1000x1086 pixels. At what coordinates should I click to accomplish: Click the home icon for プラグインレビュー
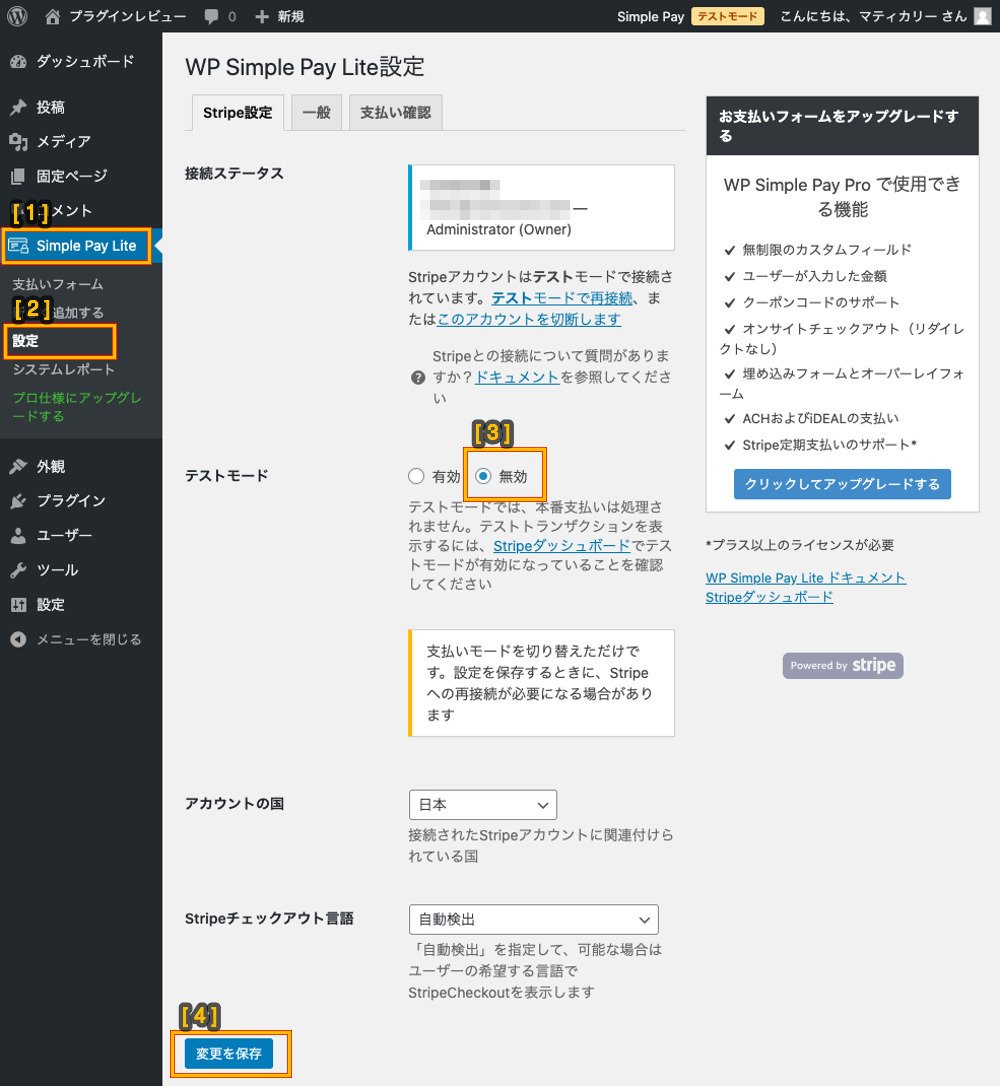[53, 17]
